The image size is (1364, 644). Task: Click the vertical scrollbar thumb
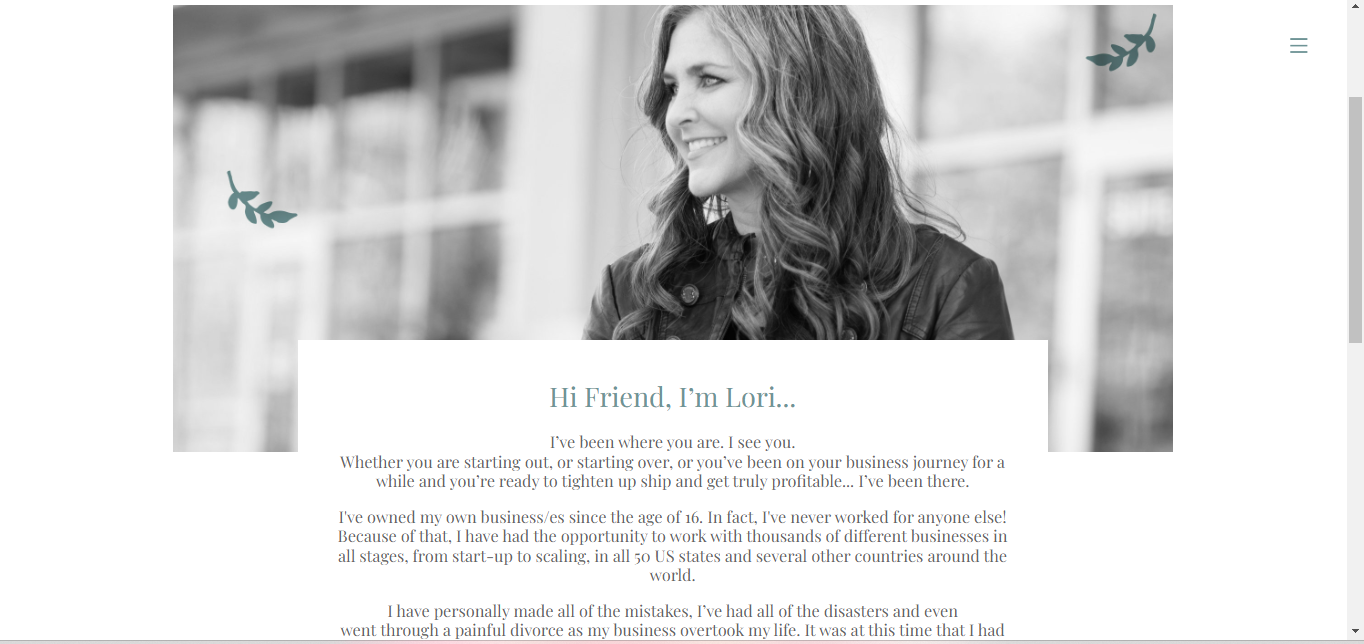coord(1355,220)
